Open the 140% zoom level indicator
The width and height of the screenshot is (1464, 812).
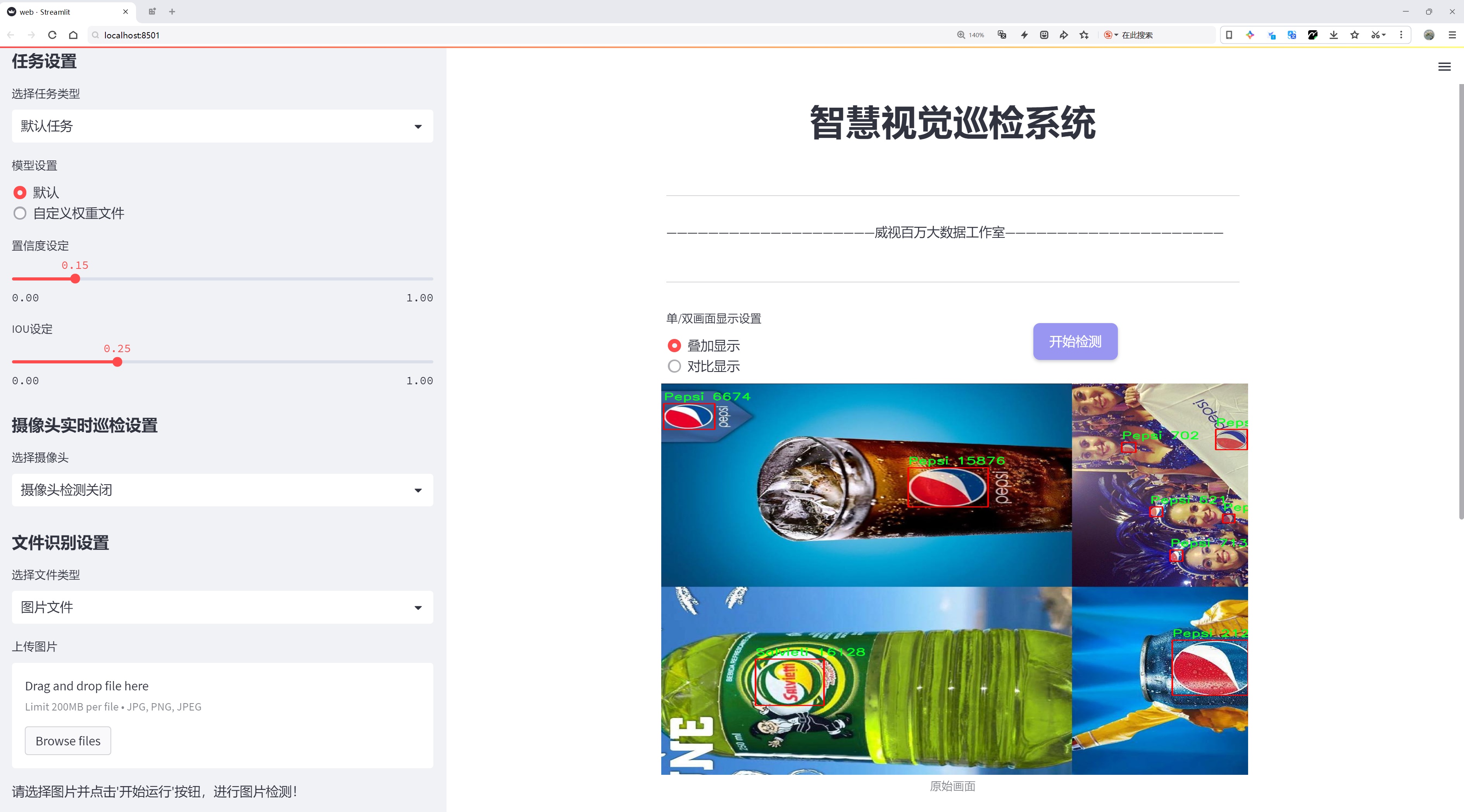point(970,35)
